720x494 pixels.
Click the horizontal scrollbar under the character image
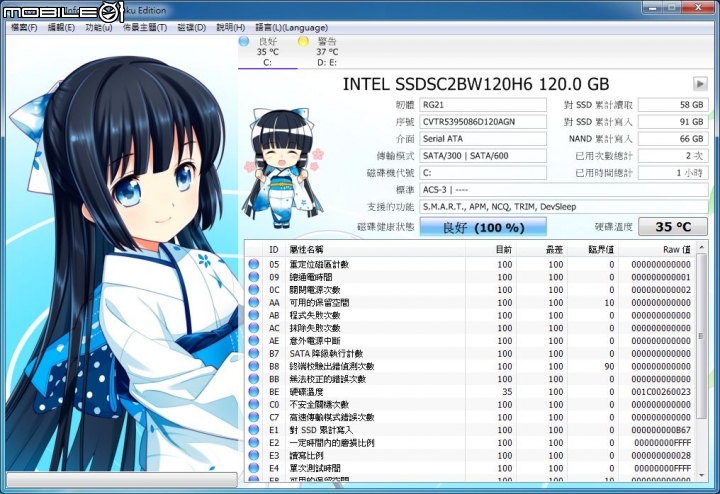coord(122,479)
